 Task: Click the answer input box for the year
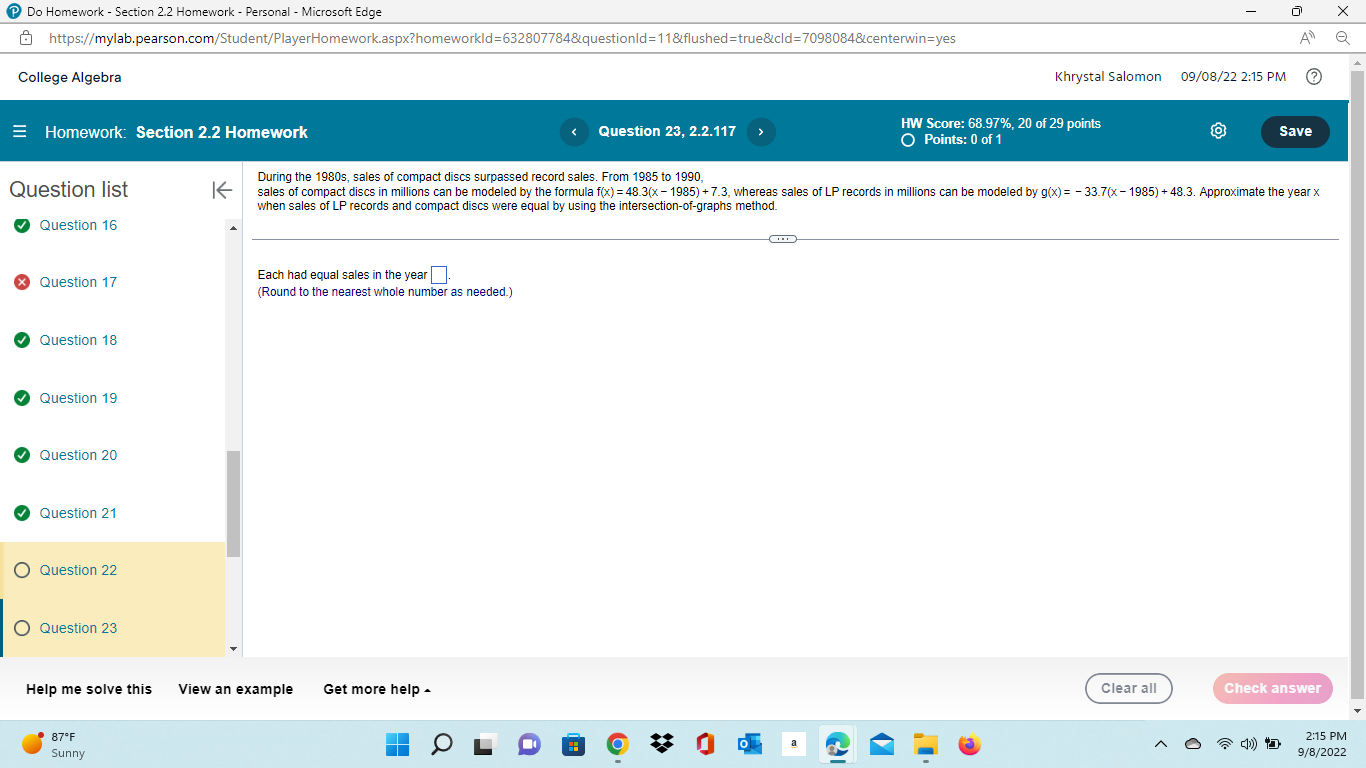(437, 273)
